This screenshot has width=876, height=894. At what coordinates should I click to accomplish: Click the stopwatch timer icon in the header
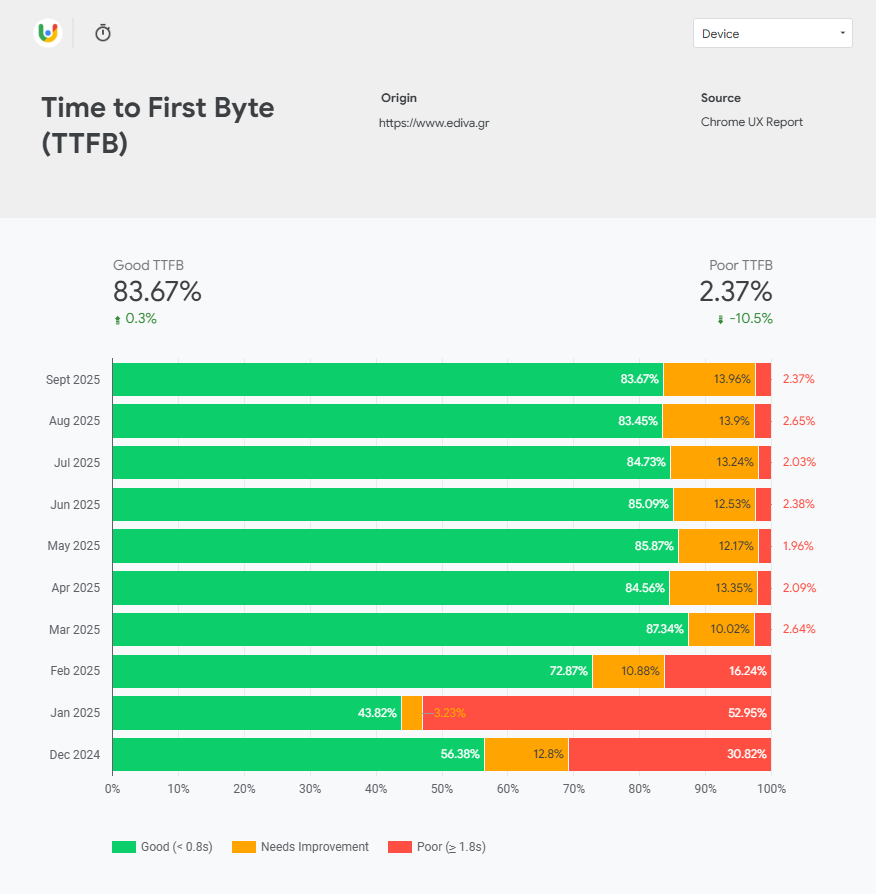click(102, 32)
